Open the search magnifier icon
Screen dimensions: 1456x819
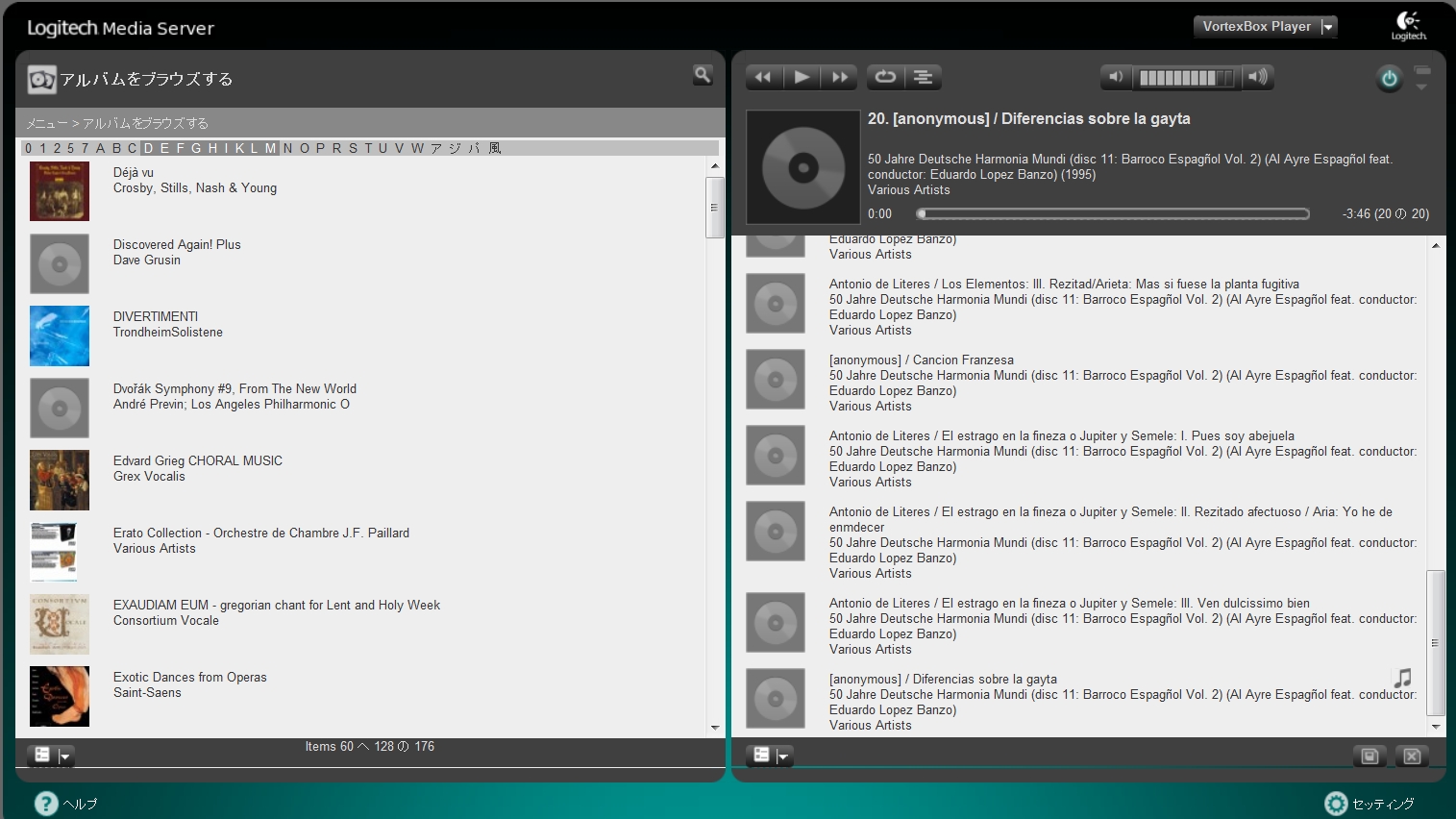tap(703, 74)
